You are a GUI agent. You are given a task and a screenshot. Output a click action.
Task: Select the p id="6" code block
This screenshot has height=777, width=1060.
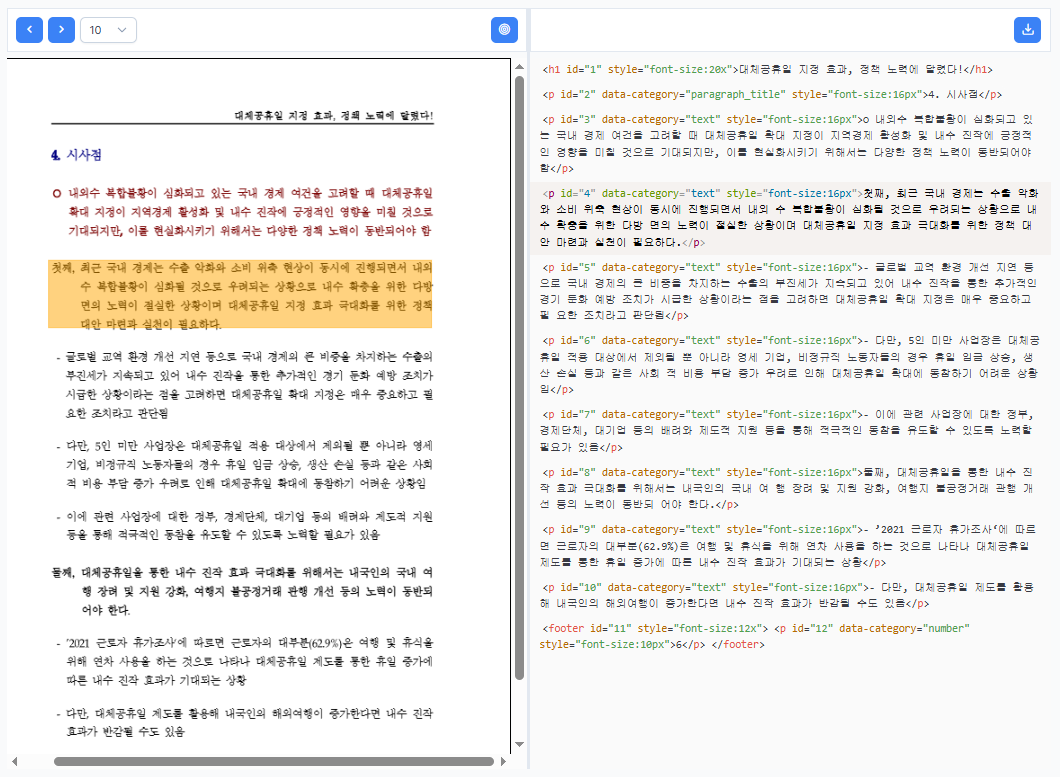788,365
